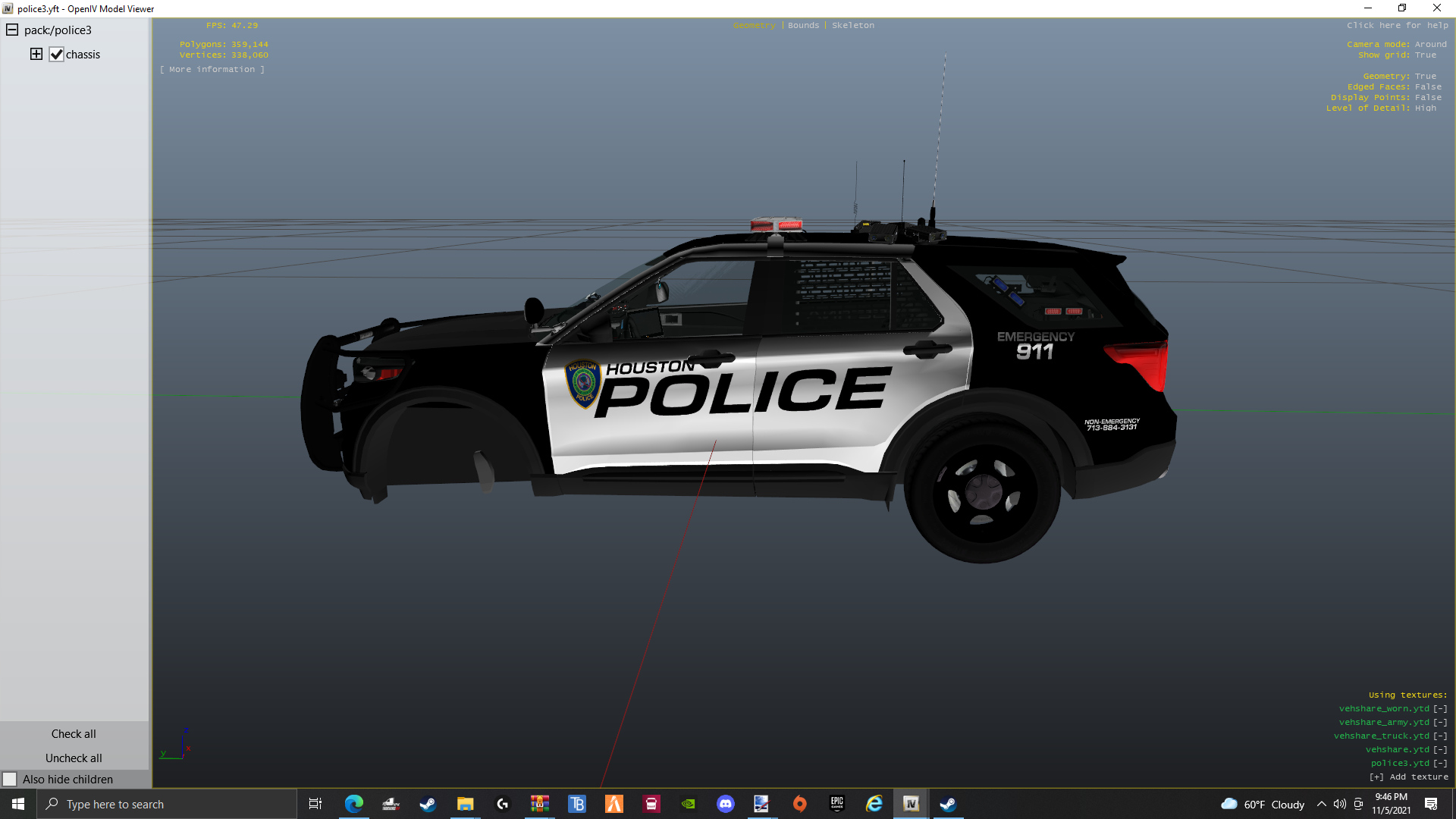
Task: Click [+] Add texture
Action: 1408,777
